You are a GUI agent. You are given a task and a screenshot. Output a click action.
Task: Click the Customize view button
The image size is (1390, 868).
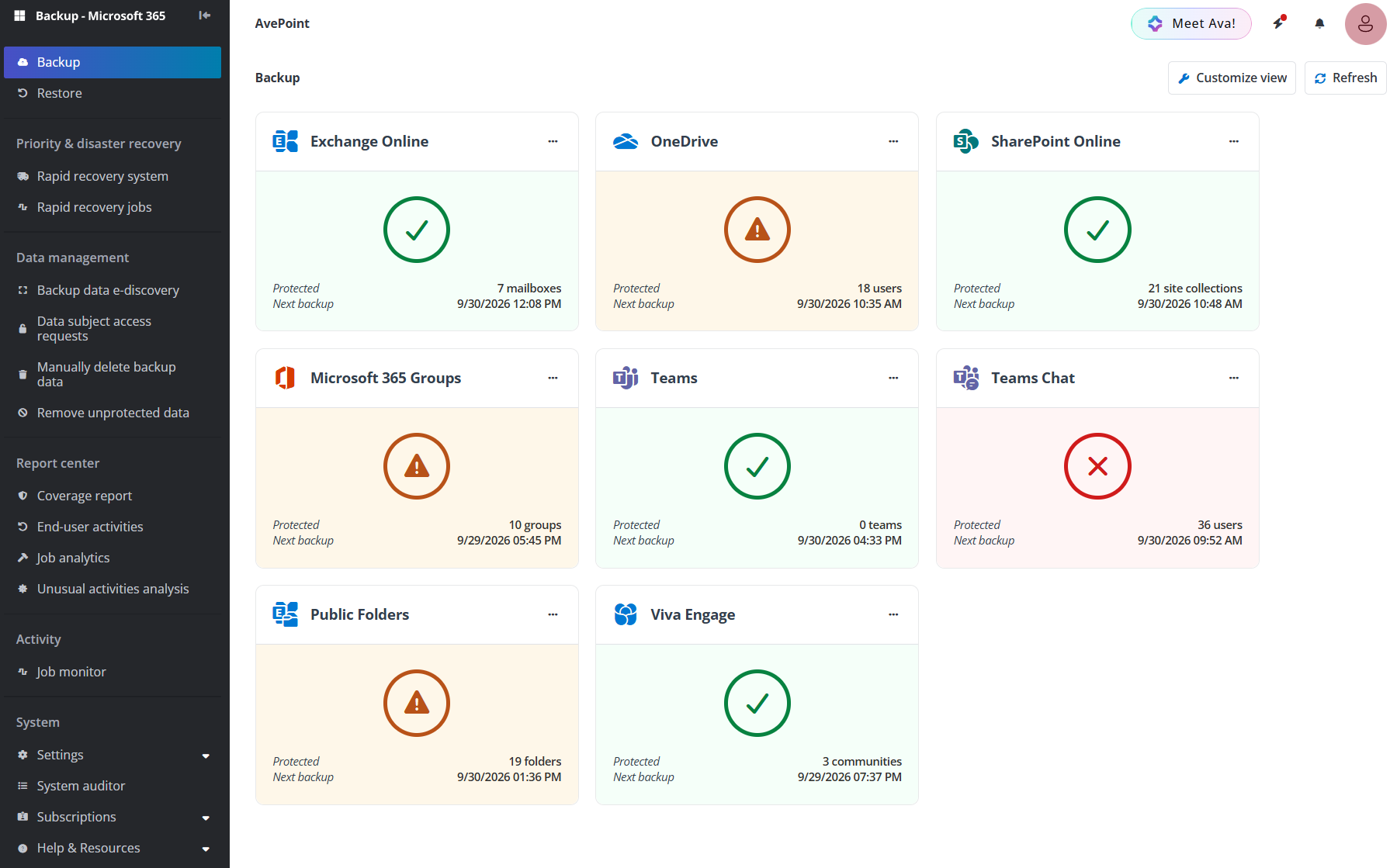(x=1232, y=78)
